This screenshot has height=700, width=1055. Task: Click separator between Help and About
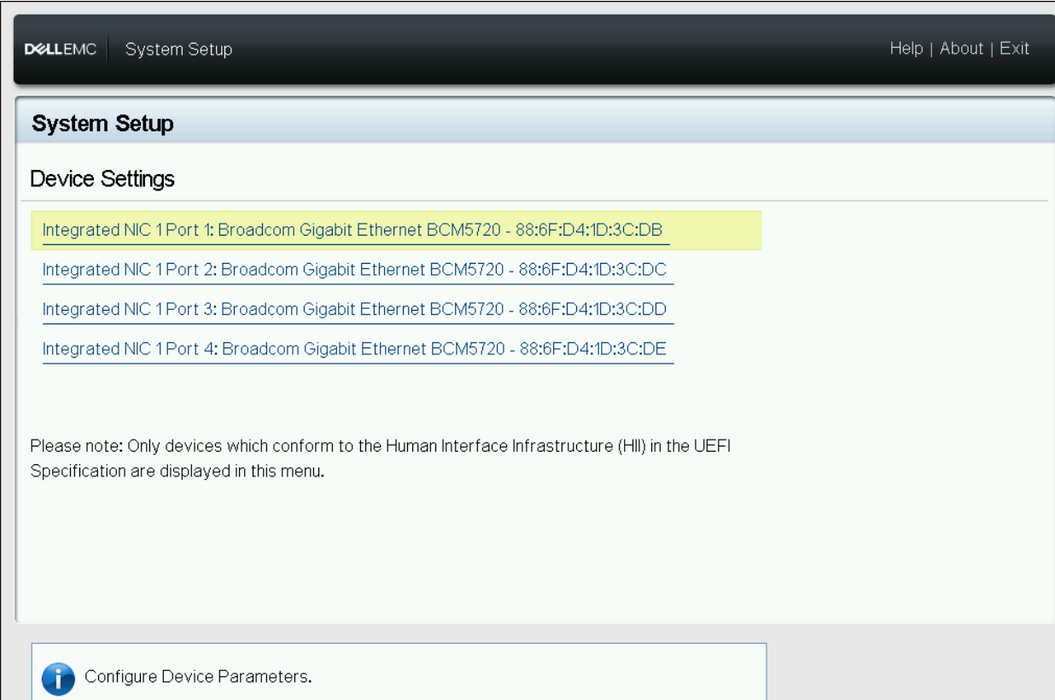931,49
